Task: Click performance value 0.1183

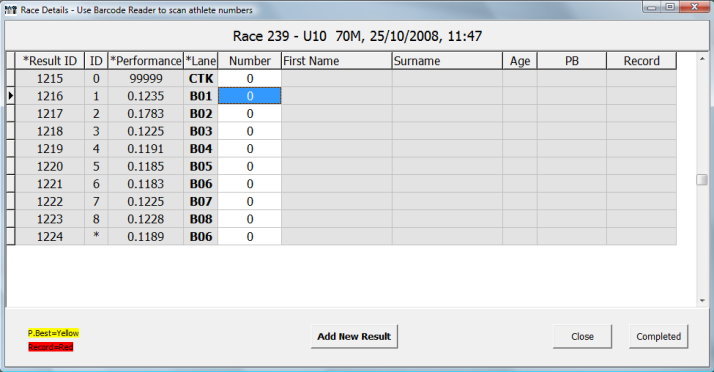Action: point(146,184)
